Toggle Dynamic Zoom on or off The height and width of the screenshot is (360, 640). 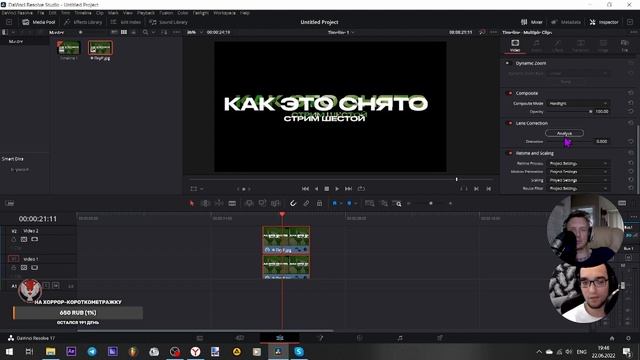(508, 63)
